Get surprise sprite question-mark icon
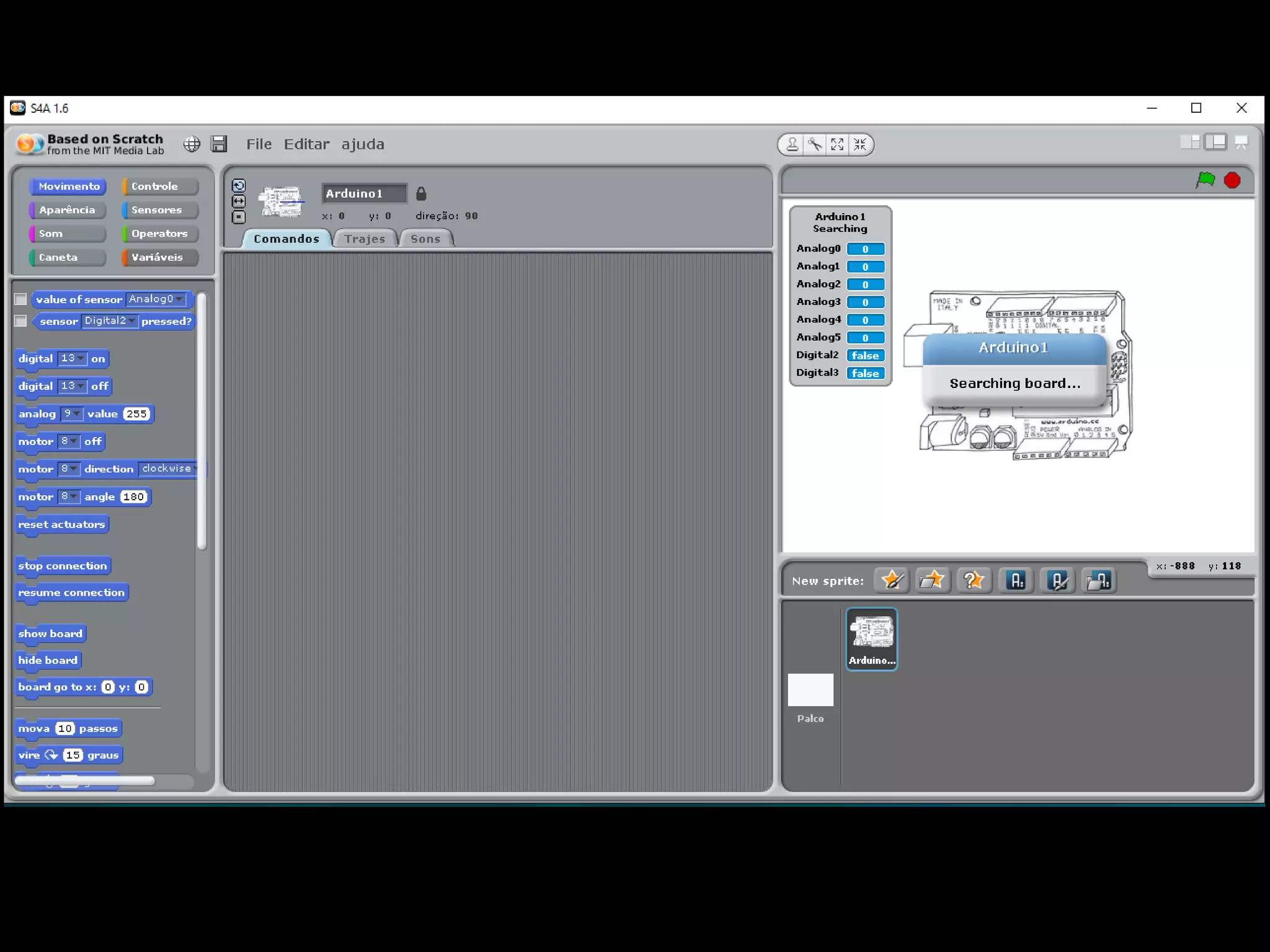The width and height of the screenshot is (1270, 952). tap(973, 581)
